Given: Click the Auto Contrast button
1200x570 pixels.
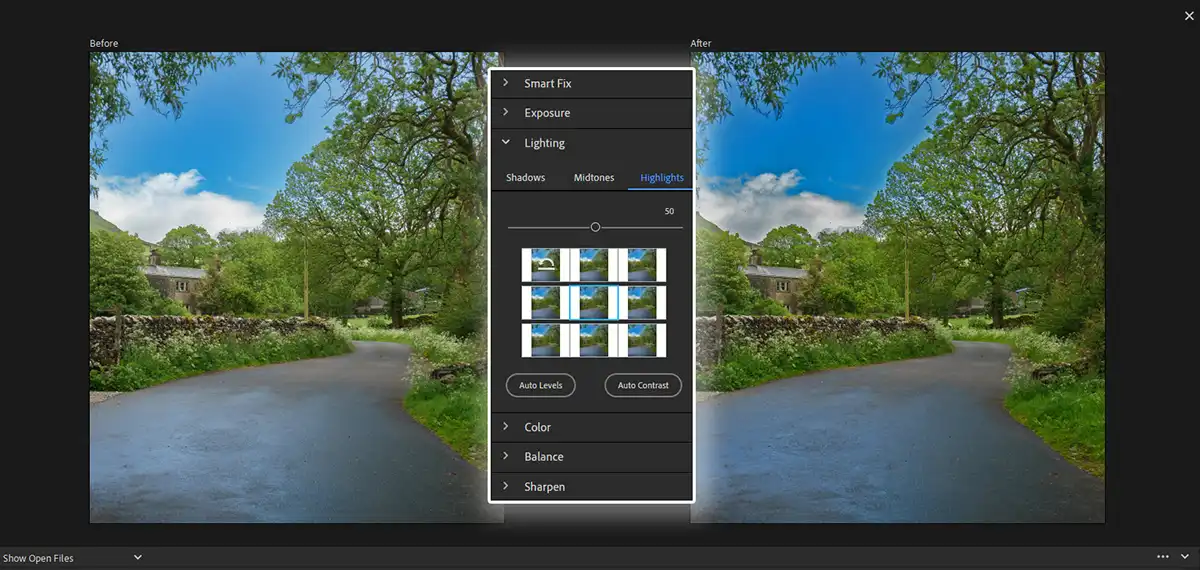Looking at the screenshot, I should click(x=643, y=385).
